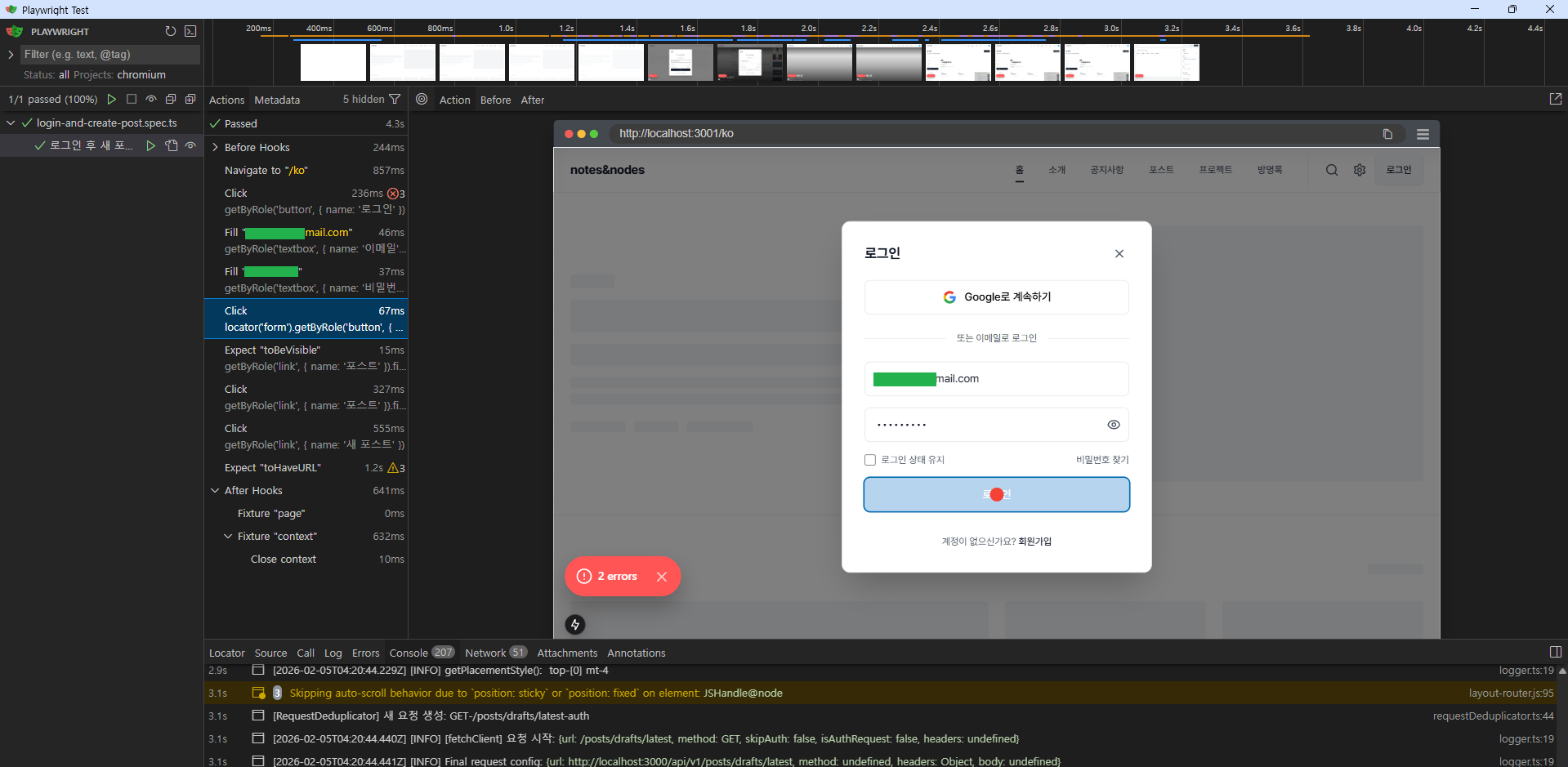The height and width of the screenshot is (767, 1568).
Task: Check the stay logged in checkbox
Action: [x=870, y=460]
